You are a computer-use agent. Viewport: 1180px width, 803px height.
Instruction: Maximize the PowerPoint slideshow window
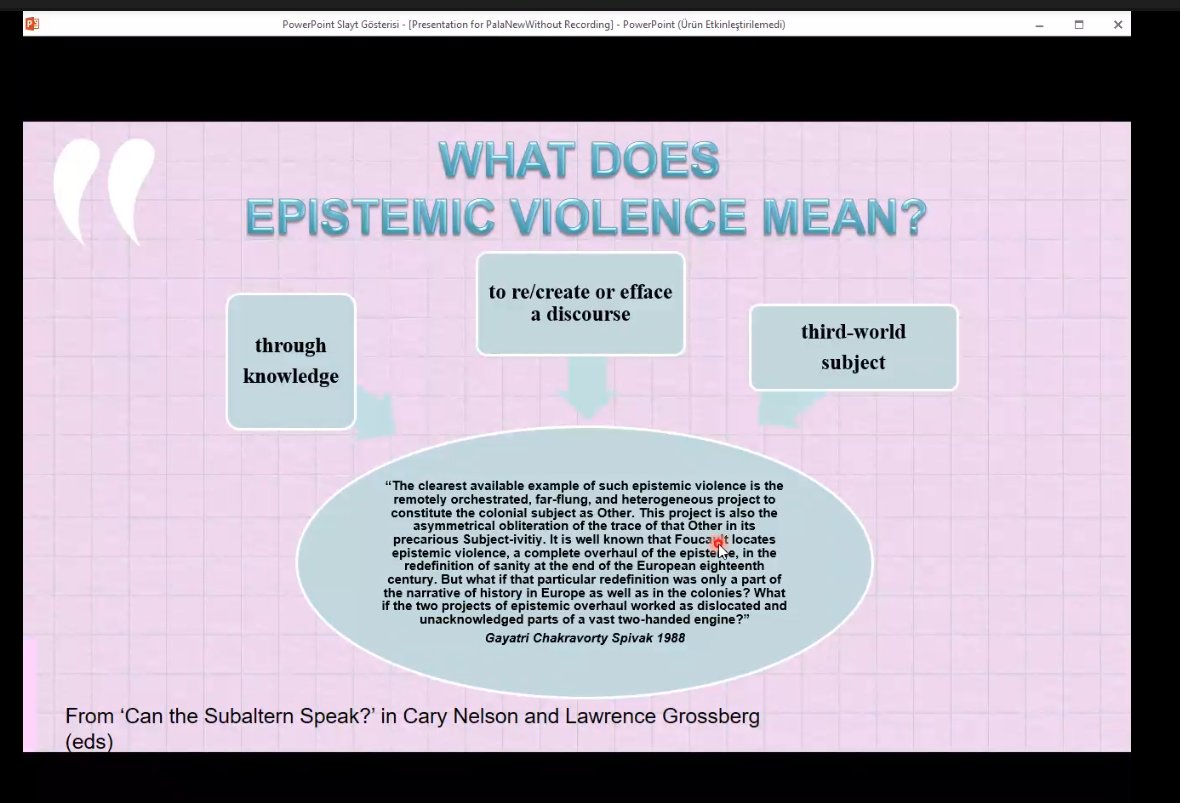[x=1078, y=25]
